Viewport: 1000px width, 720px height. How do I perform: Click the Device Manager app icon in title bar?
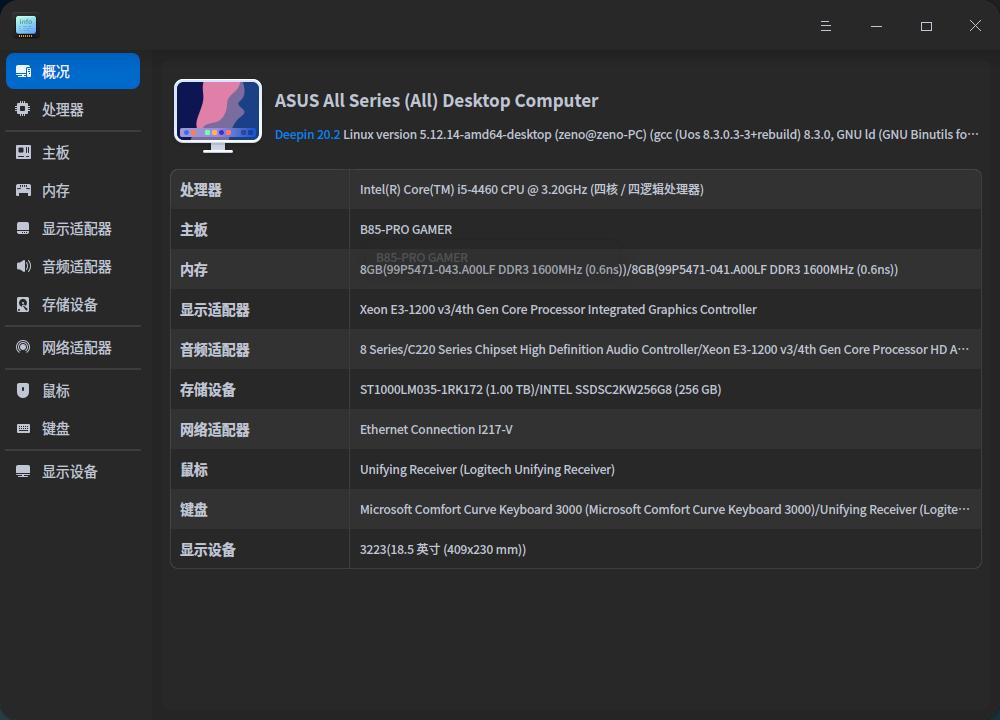[x=26, y=26]
